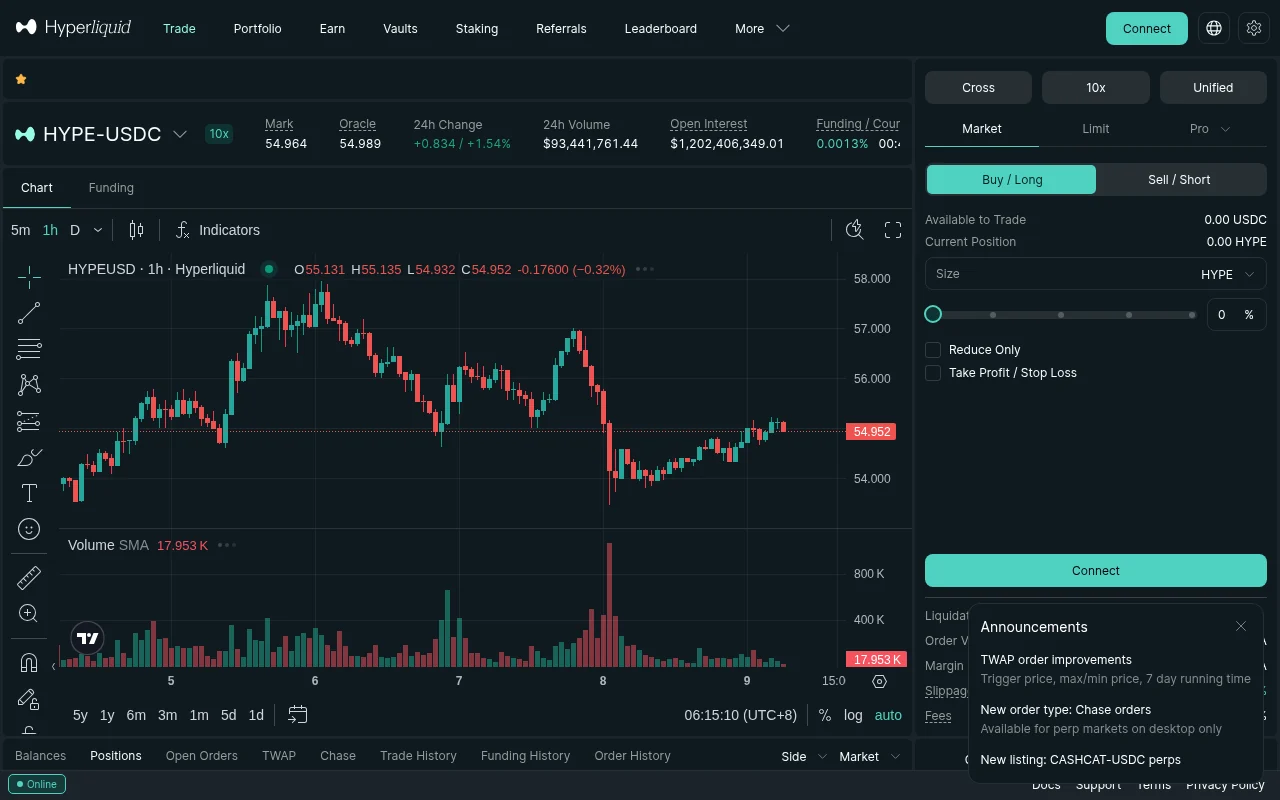The width and height of the screenshot is (1280, 800).
Task: Click the size percentage slider handle
Action: coord(933,314)
